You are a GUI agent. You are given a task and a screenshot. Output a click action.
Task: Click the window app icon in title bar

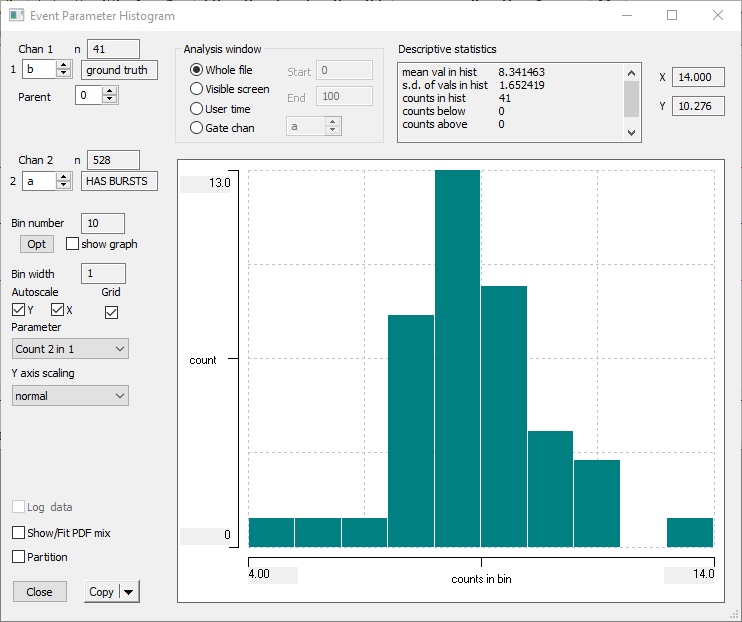[x=17, y=15]
